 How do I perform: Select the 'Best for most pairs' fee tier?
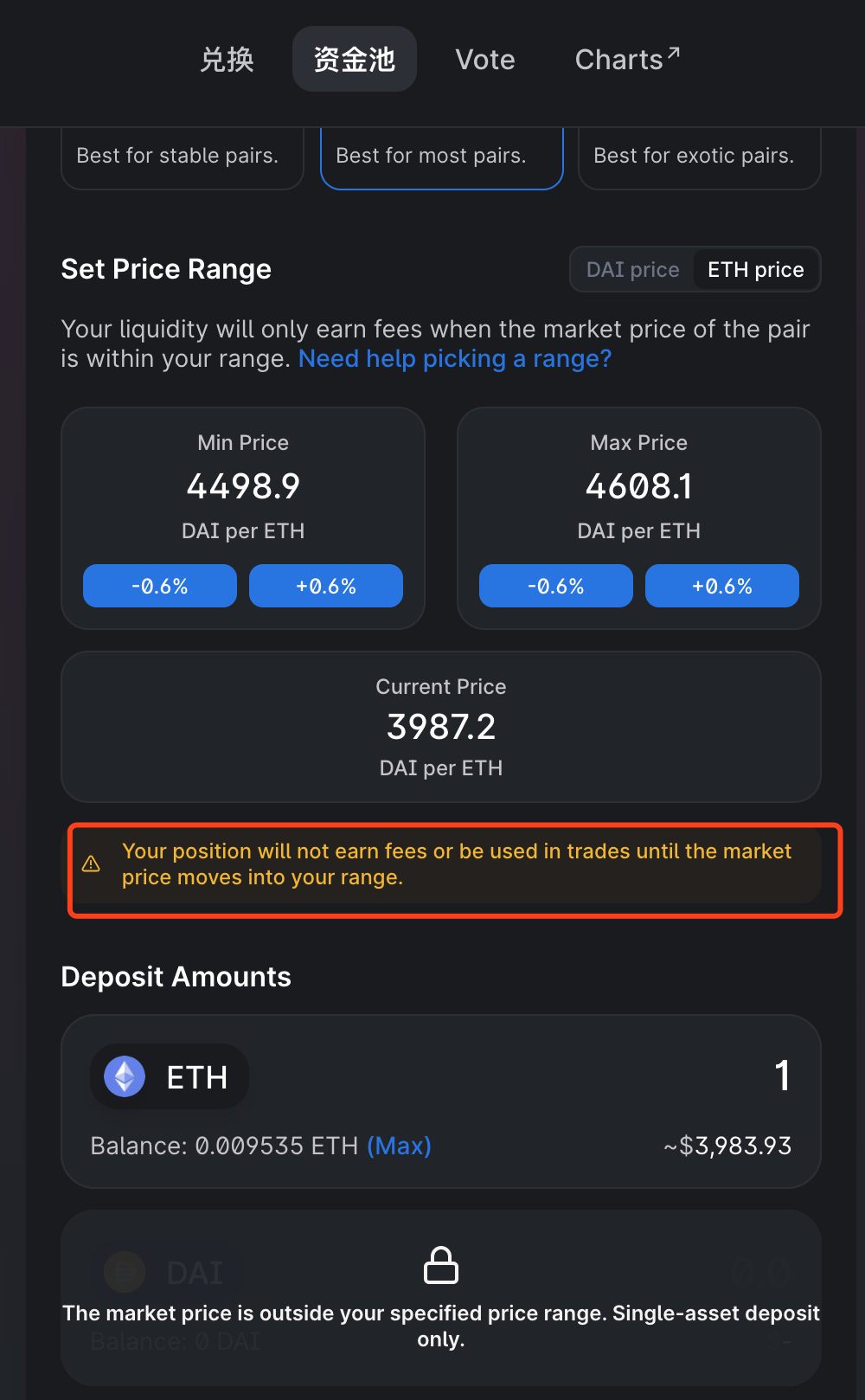[441, 157]
